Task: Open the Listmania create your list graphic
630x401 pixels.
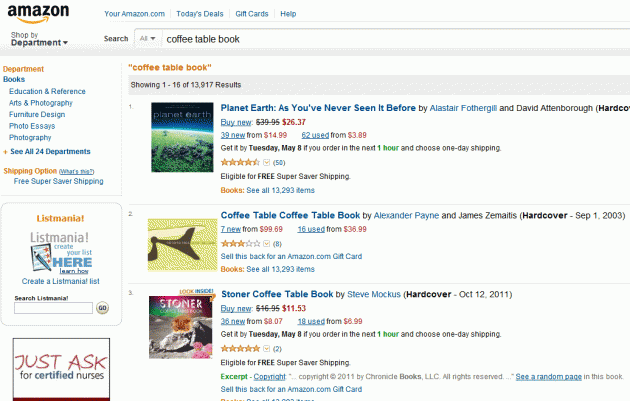Action: pos(61,253)
